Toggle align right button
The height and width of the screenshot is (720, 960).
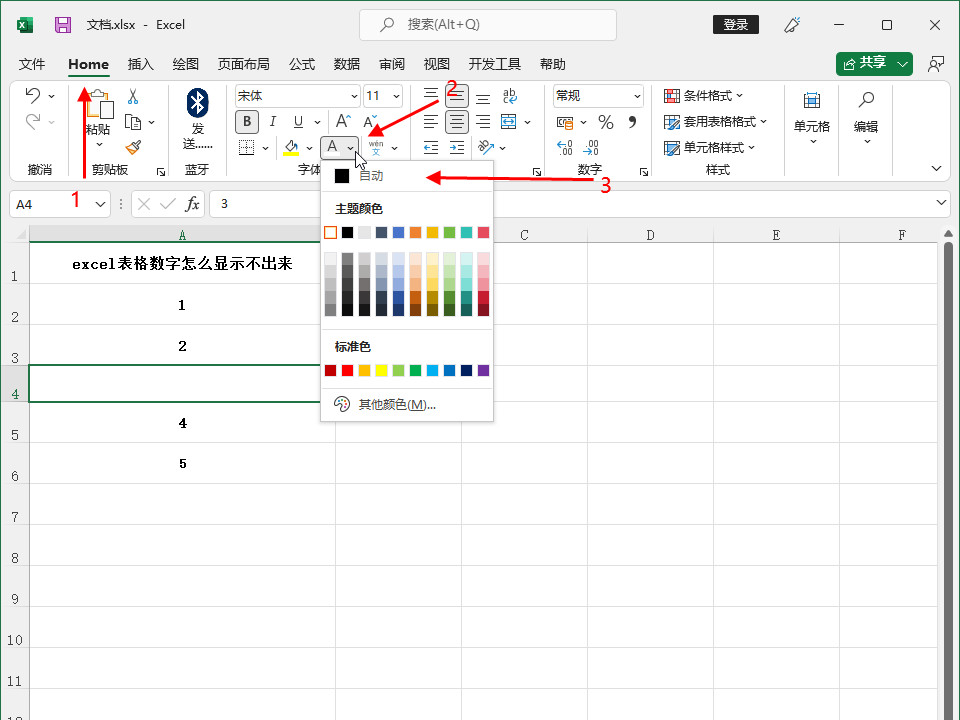[x=483, y=121]
